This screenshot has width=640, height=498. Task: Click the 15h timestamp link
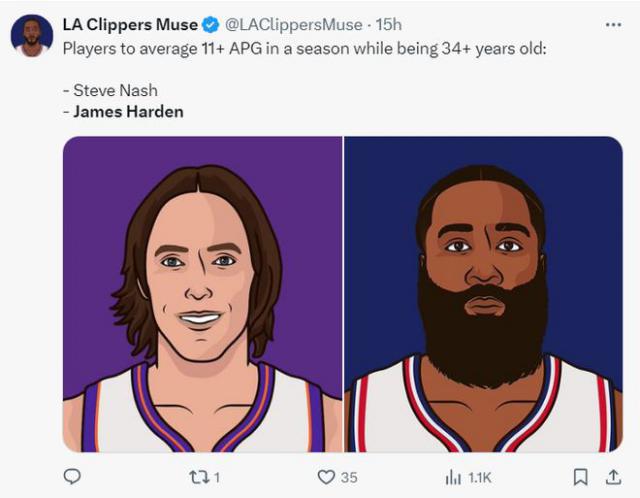tap(388, 25)
